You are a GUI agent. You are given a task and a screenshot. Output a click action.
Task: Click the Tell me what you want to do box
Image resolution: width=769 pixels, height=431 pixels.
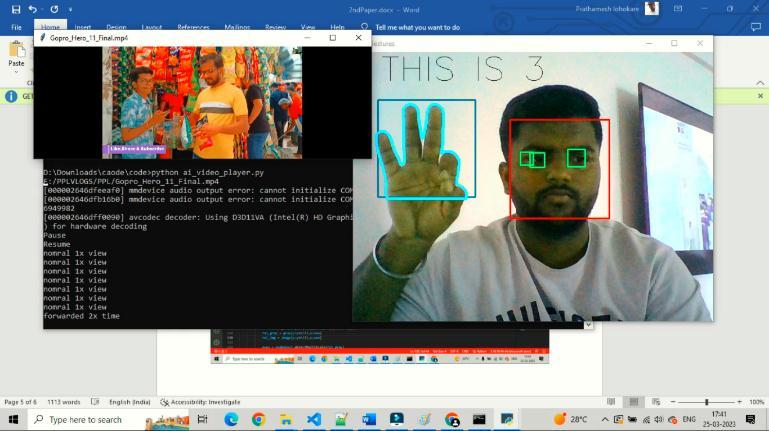(417, 27)
